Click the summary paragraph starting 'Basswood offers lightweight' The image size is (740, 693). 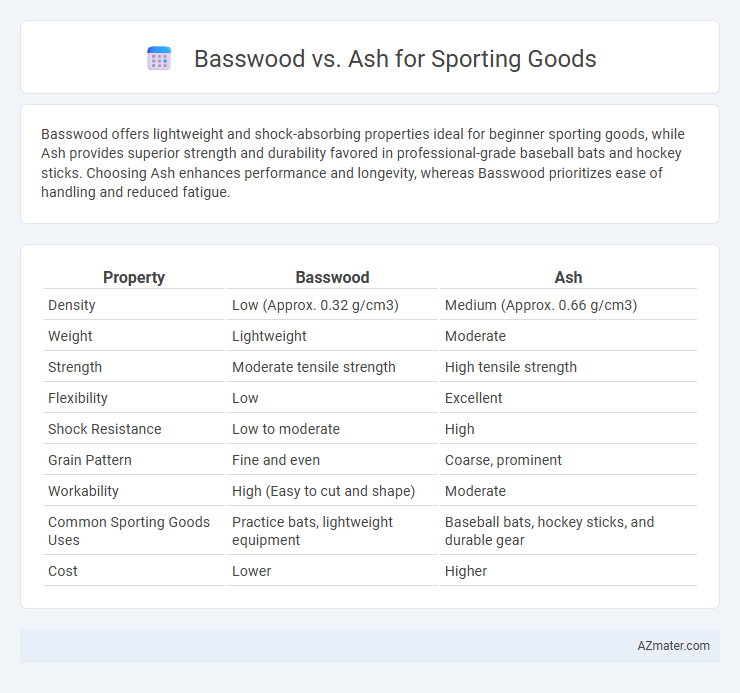click(x=363, y=163)
